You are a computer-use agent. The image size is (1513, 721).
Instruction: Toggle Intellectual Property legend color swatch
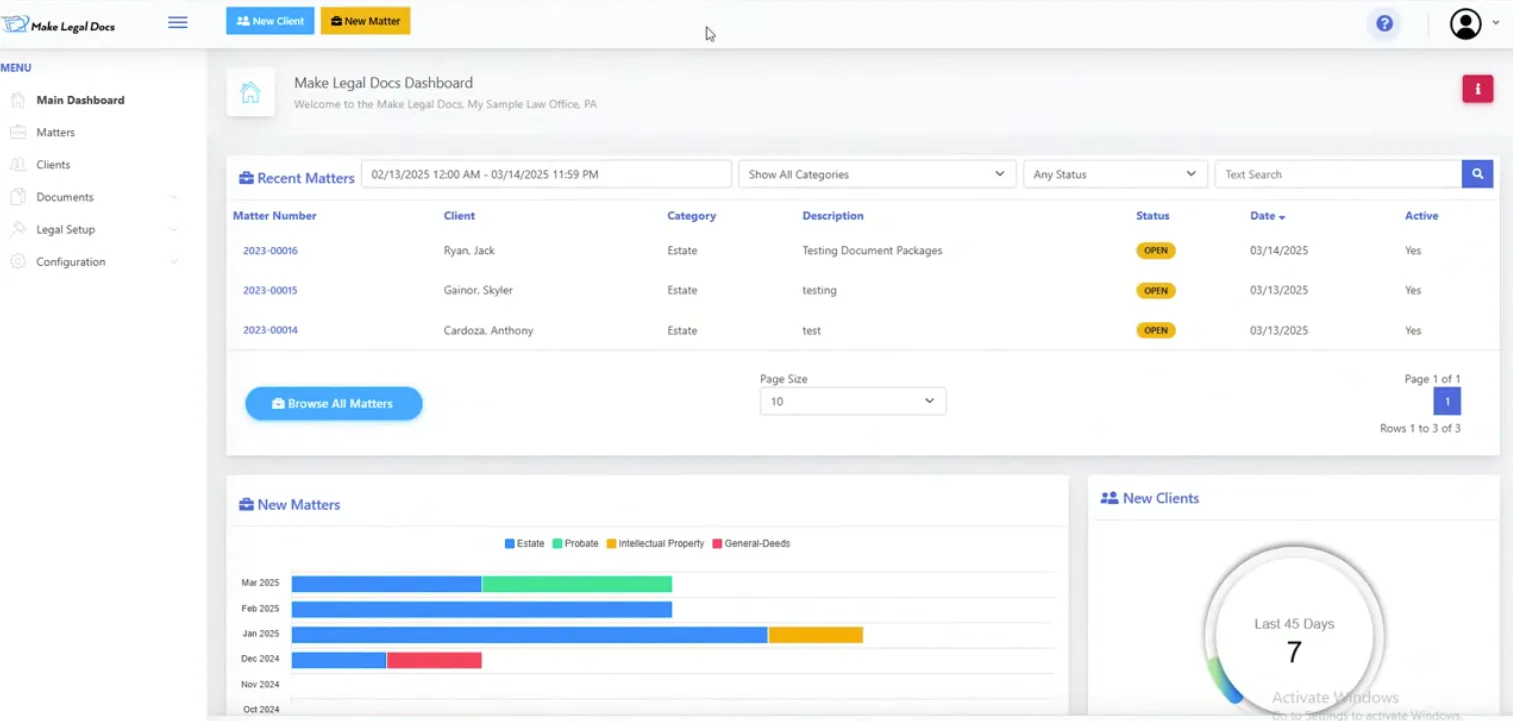(x=611, y=544)
